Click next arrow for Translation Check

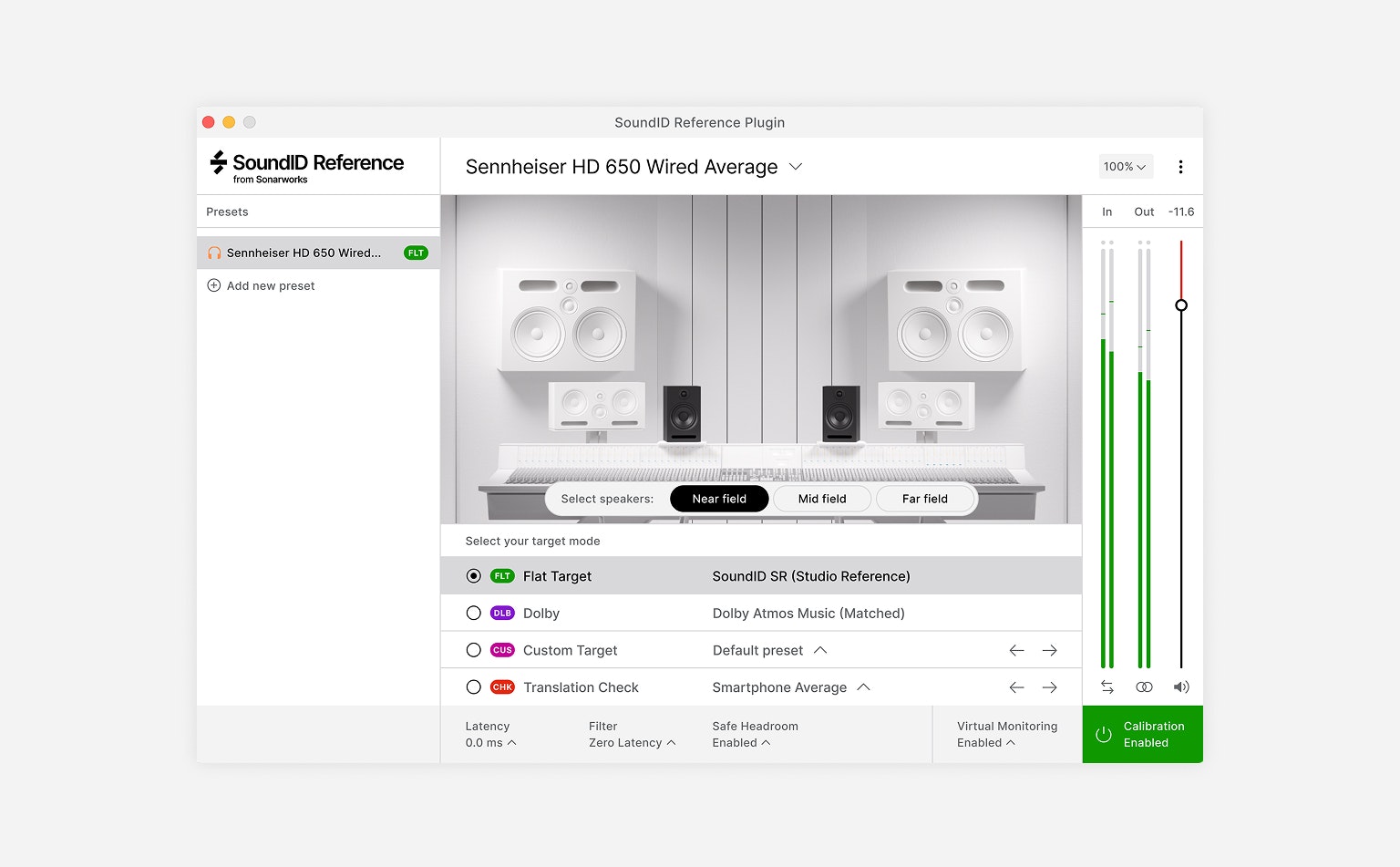(1049, 687)
